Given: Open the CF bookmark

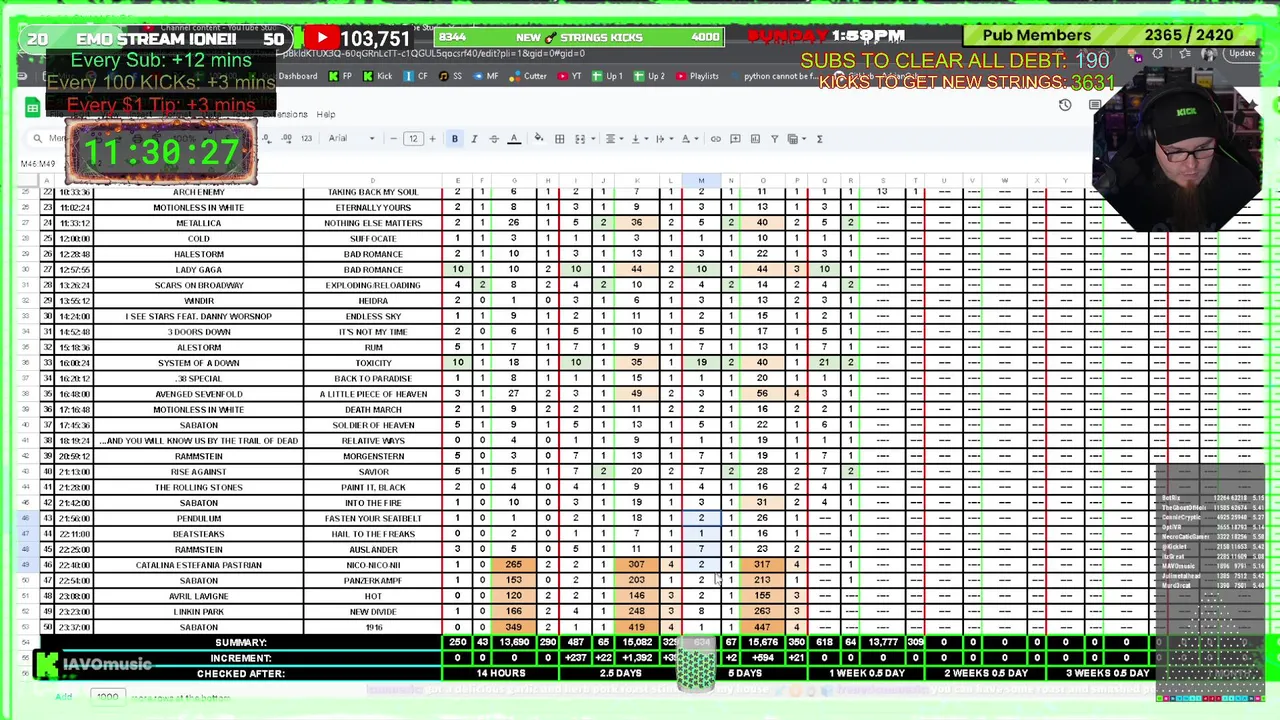Looking at the screenshot, I should click(x=416, y=76).
